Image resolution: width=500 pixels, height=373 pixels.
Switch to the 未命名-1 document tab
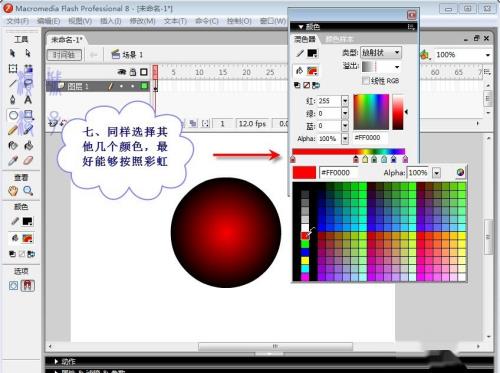coord(67,40)
